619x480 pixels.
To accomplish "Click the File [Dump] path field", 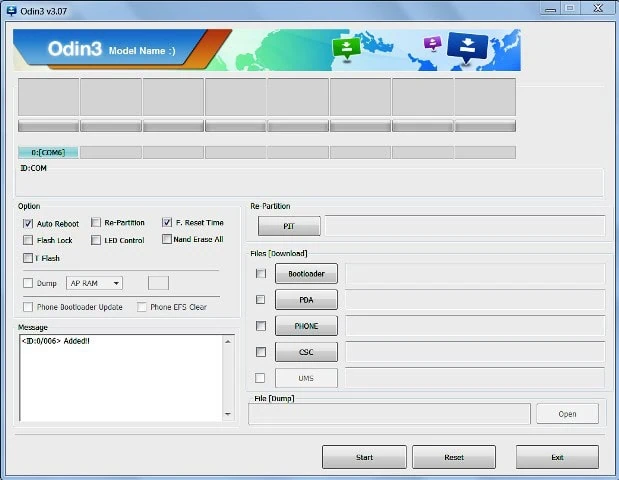I will click(x=389, y=414).
